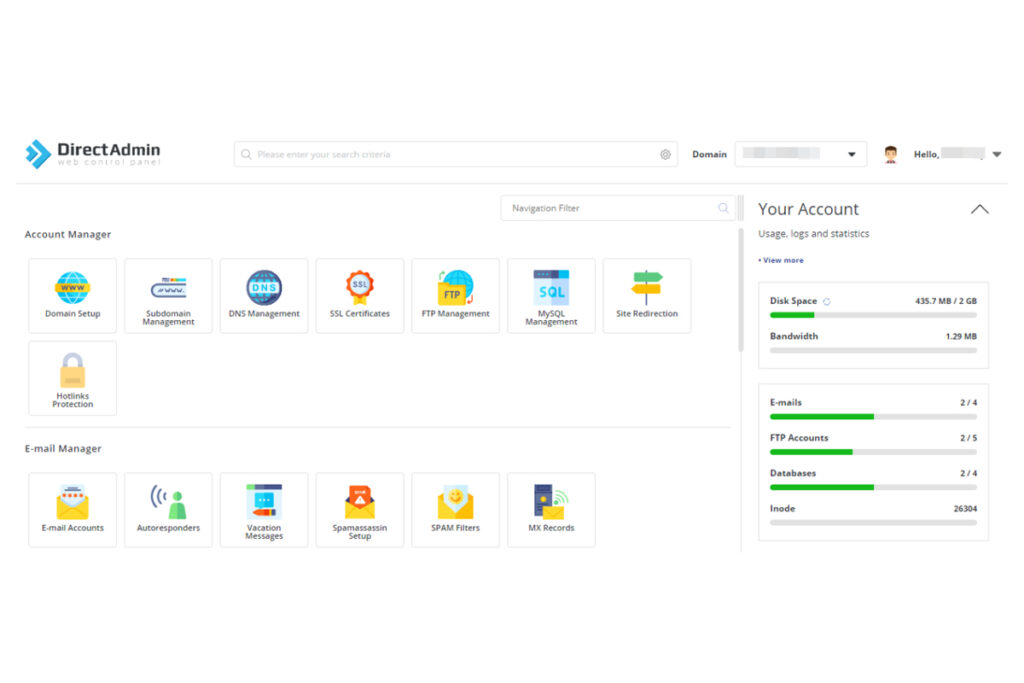Open DNS Management
The height and width of the screenshot is (683, 1024).
coord(264,296)
